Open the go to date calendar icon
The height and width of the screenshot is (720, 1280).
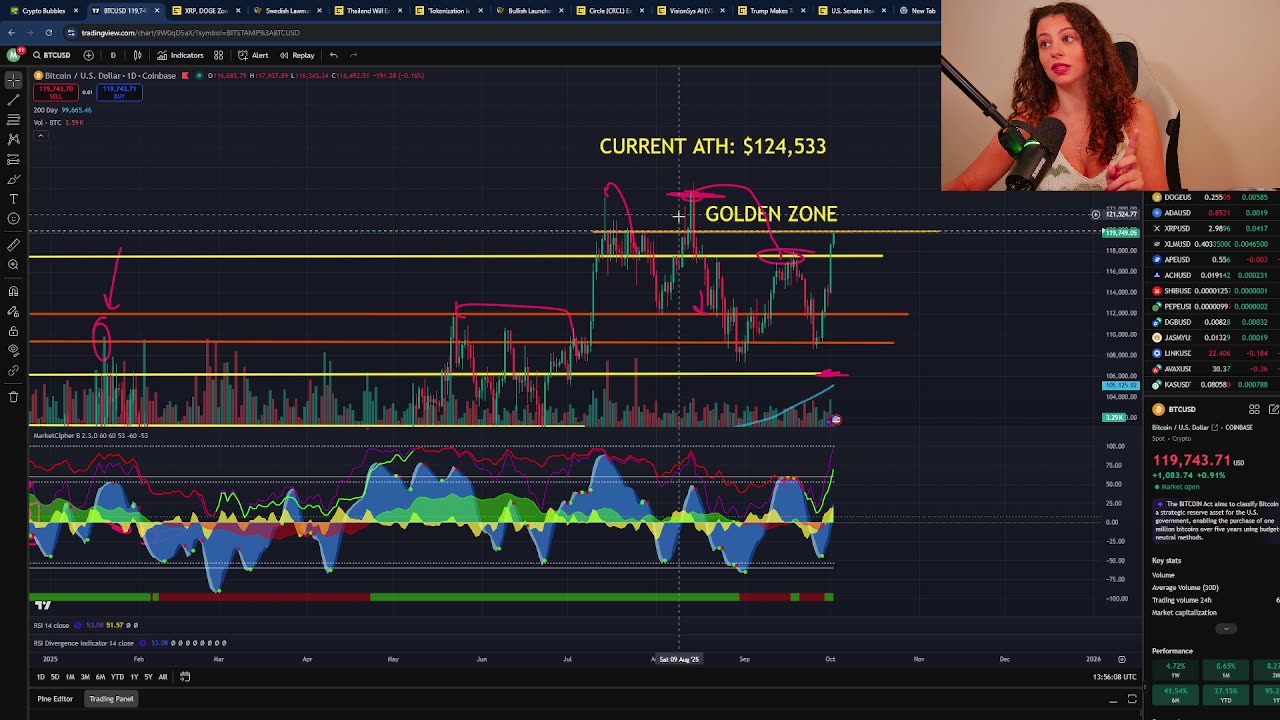pyautogui.click(x=185, y=677)
